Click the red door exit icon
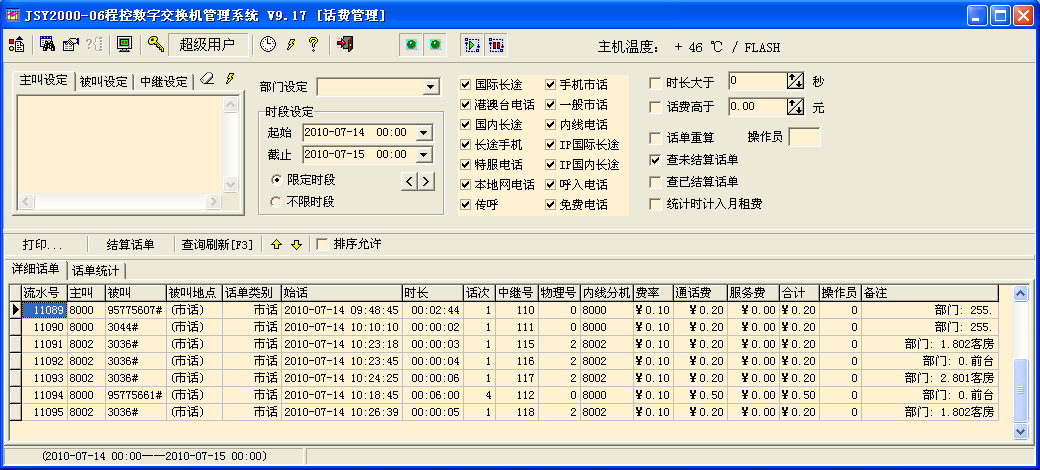Viewport: 1040px width, 470px height. click(x=345, y=44)
